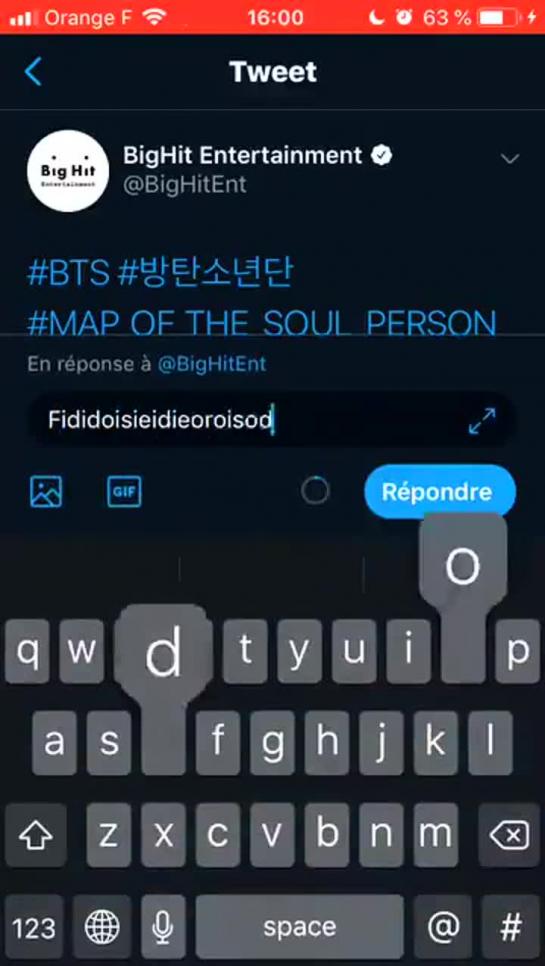
Task: Open the GIF picker icon
Action: [x=124, y=492]
